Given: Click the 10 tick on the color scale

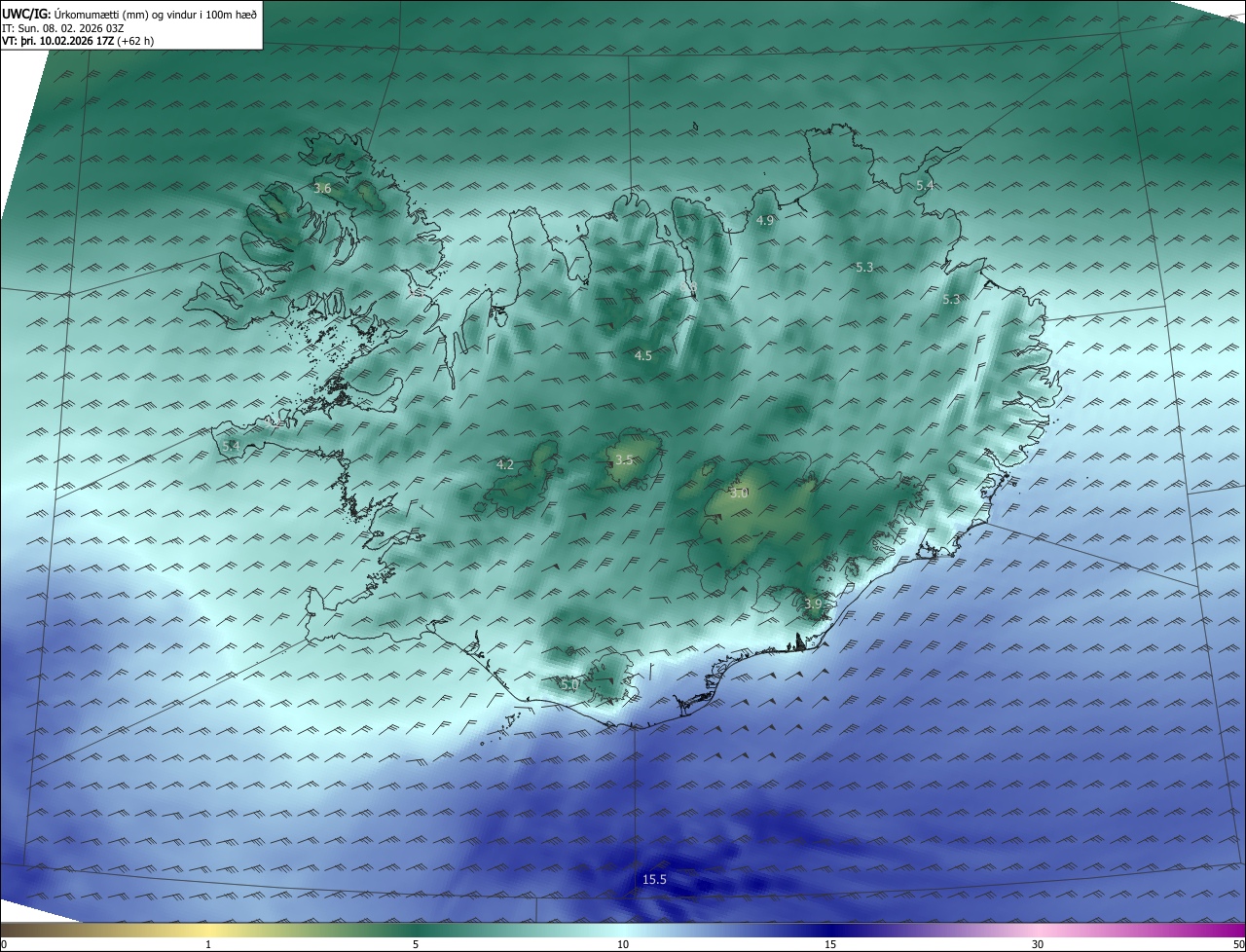Looking at the screenshot, I should 623,944.
